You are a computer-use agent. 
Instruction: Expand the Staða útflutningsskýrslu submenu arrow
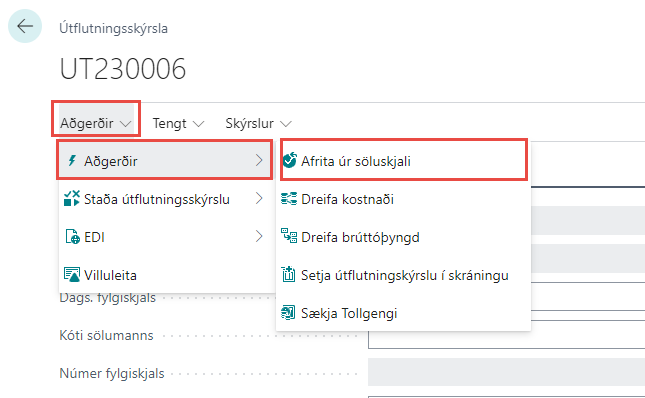[x=259, y=198]
